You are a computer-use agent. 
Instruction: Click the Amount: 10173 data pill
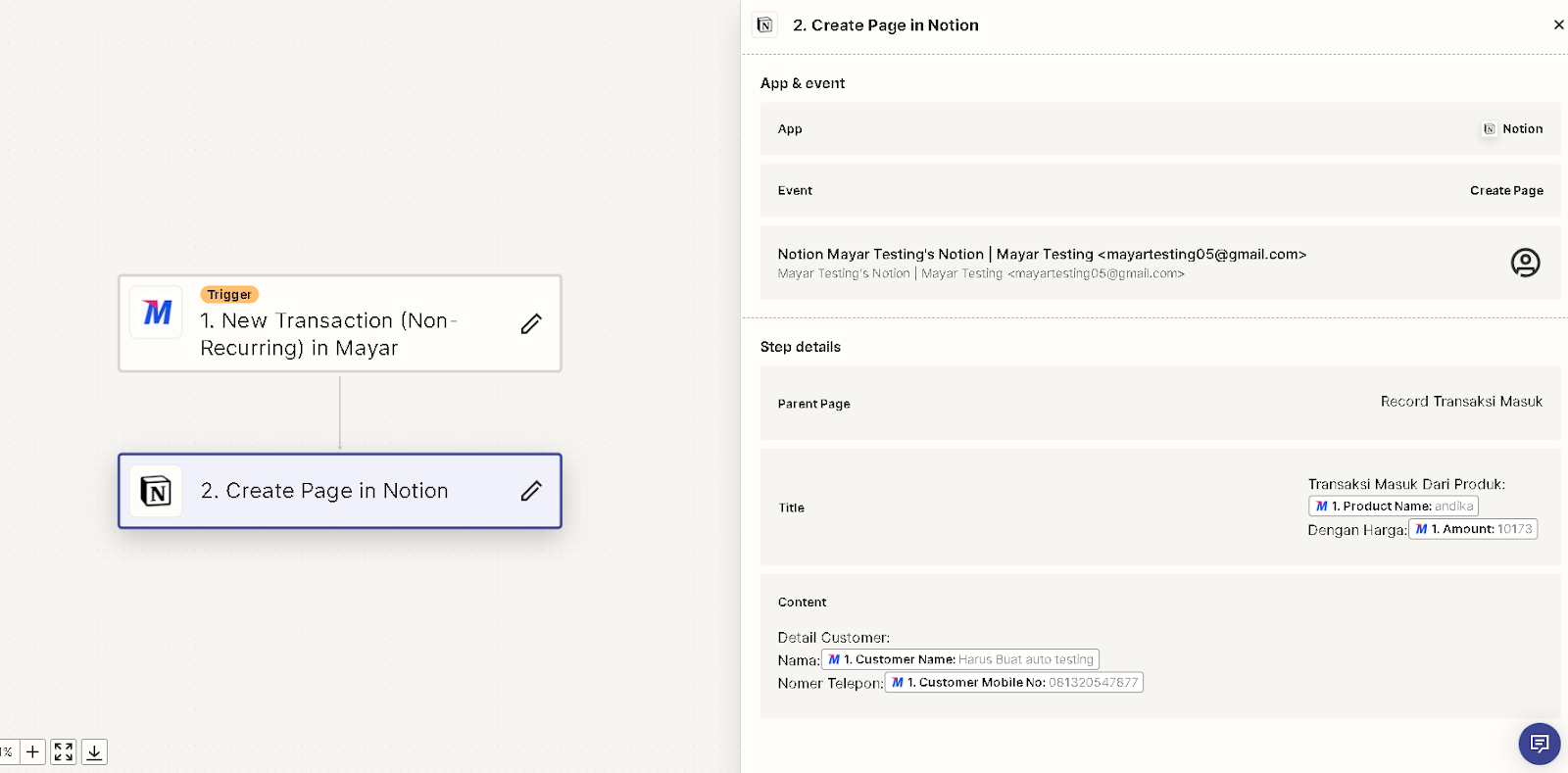[1473, 529]
